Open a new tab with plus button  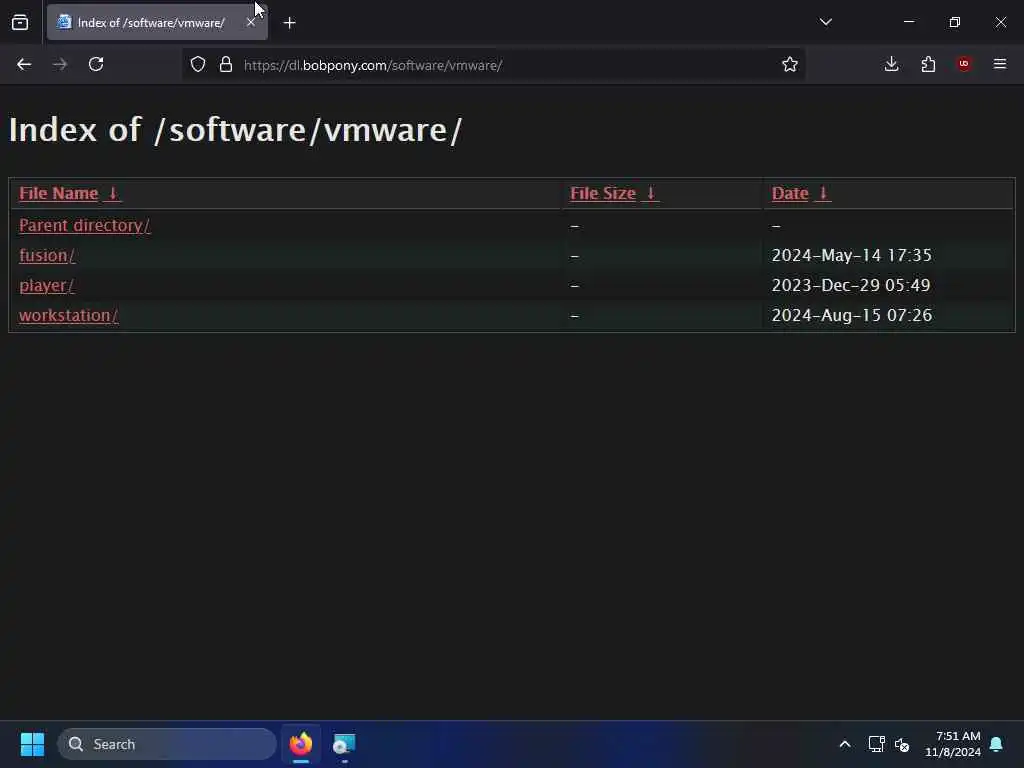point(290,23)
